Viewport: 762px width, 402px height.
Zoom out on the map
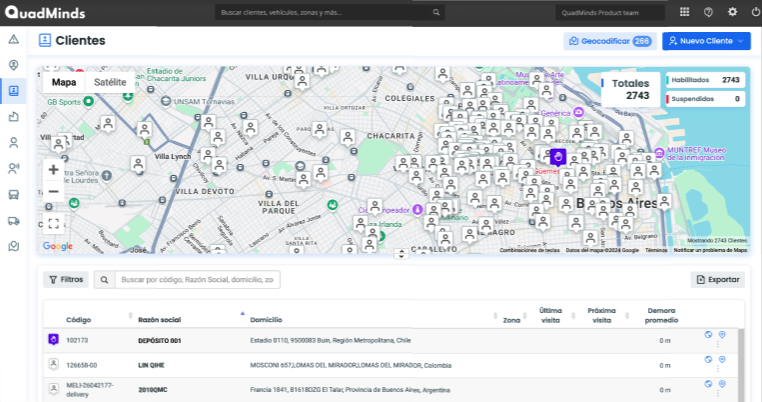click(x=53, y=192)
